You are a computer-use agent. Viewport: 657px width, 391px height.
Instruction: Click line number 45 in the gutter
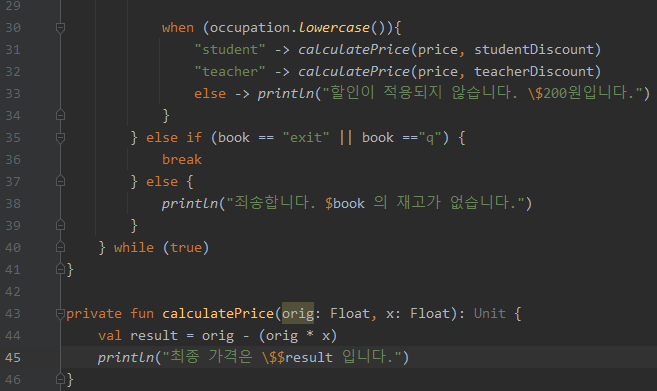pyautogui.click(x=13, y=357)
